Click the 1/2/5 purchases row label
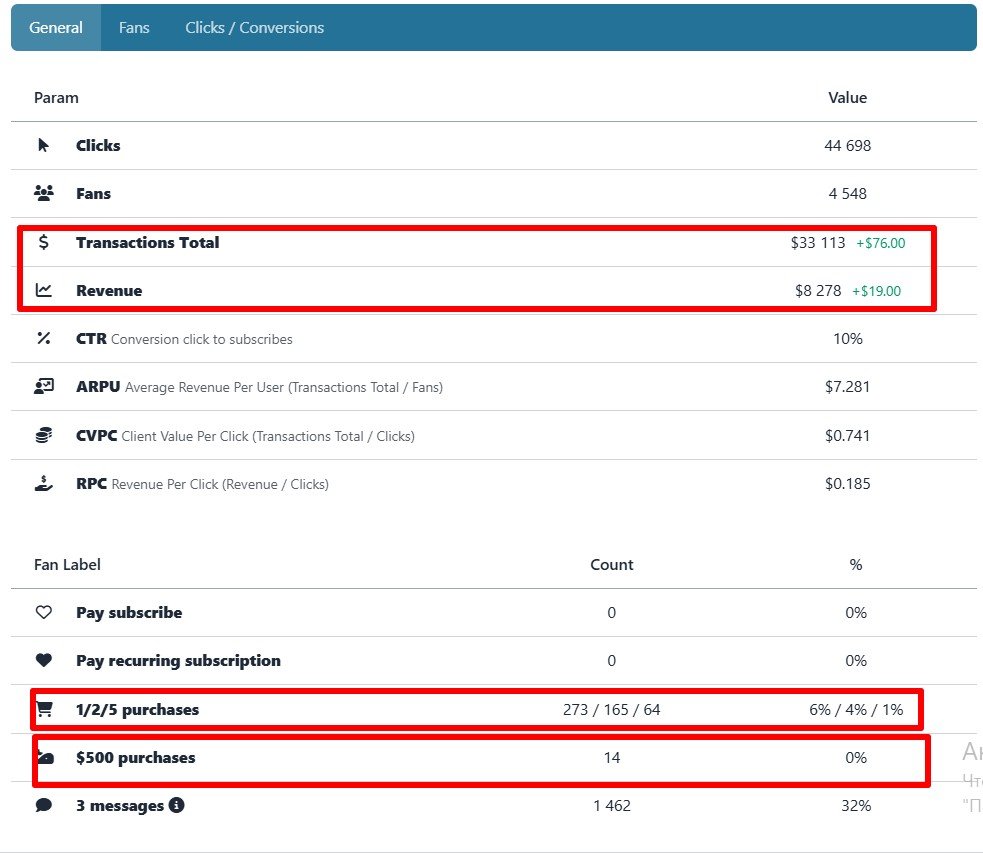Image resolution: width=983 pixels, height=853 pixels. coord(137,709)
